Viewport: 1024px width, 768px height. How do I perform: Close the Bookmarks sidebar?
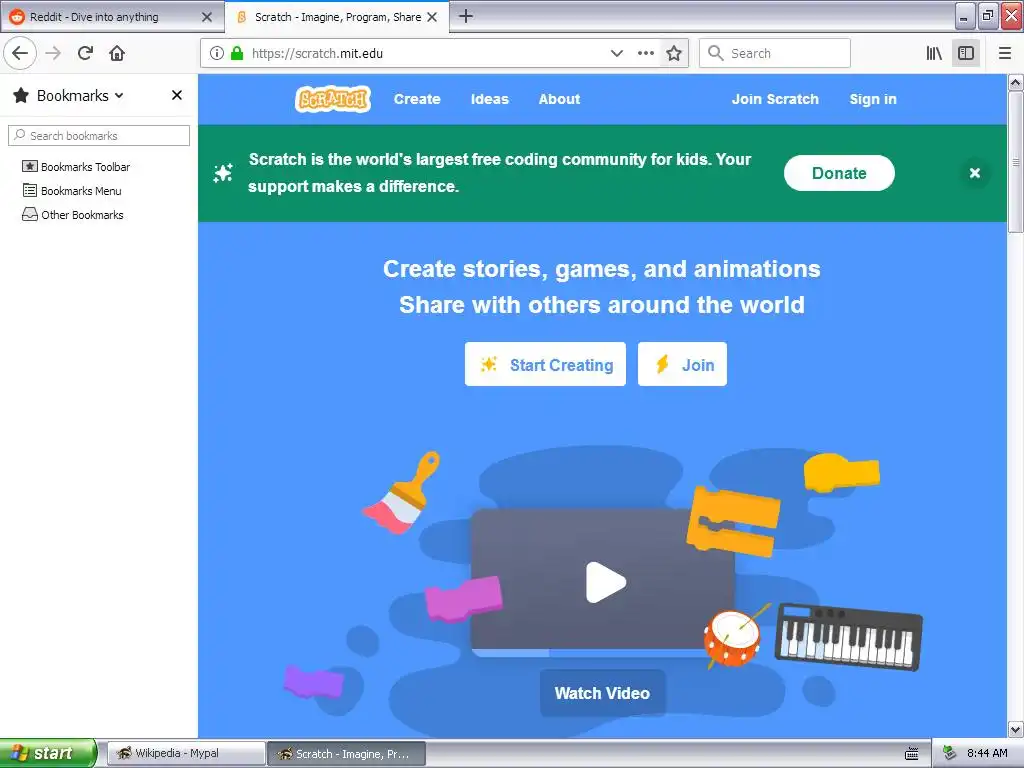coord(176,95)
